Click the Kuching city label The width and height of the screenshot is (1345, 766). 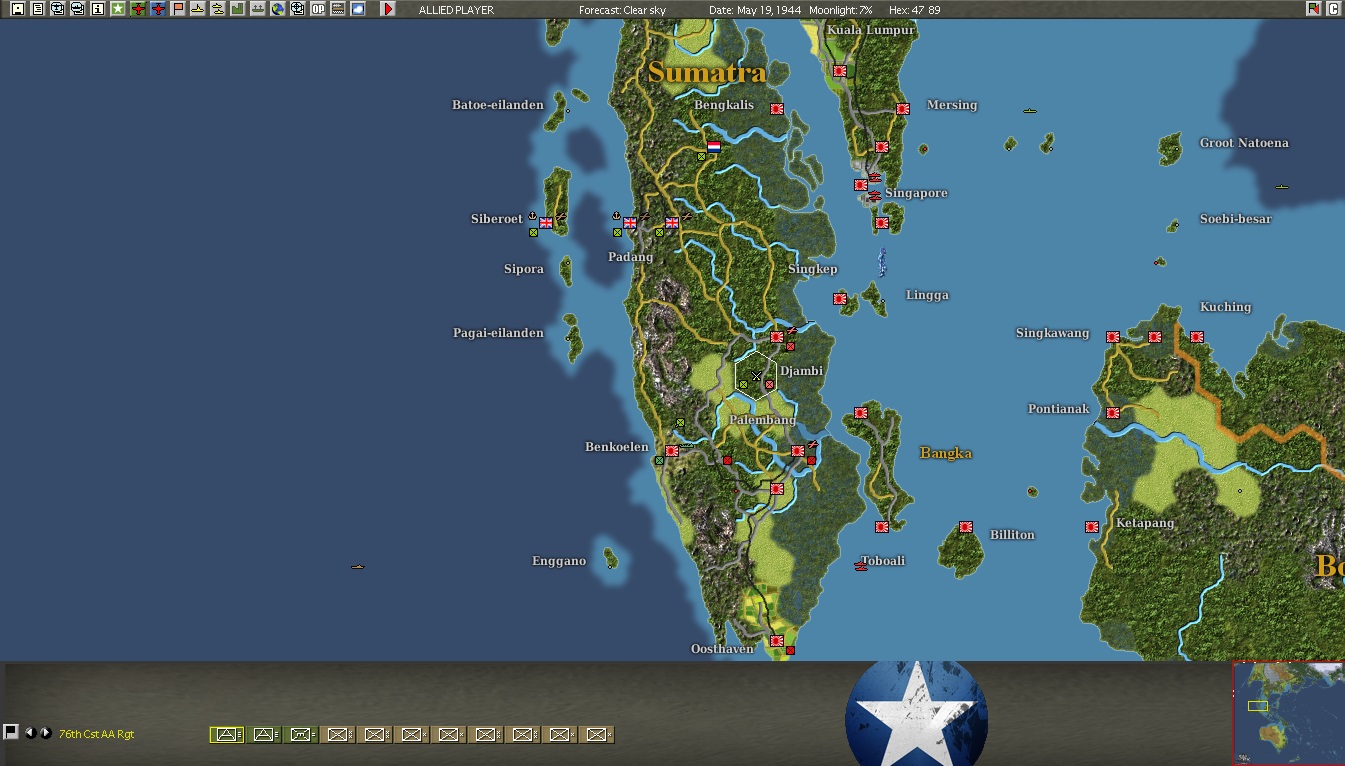(x=1226, y=307)
